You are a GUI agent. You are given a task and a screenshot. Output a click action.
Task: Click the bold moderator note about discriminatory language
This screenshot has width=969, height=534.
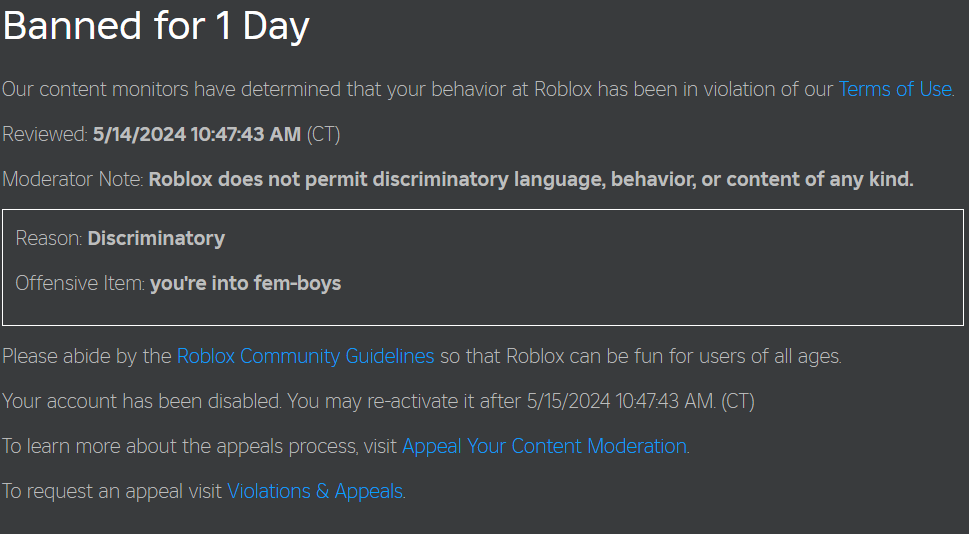coord(530,180)
